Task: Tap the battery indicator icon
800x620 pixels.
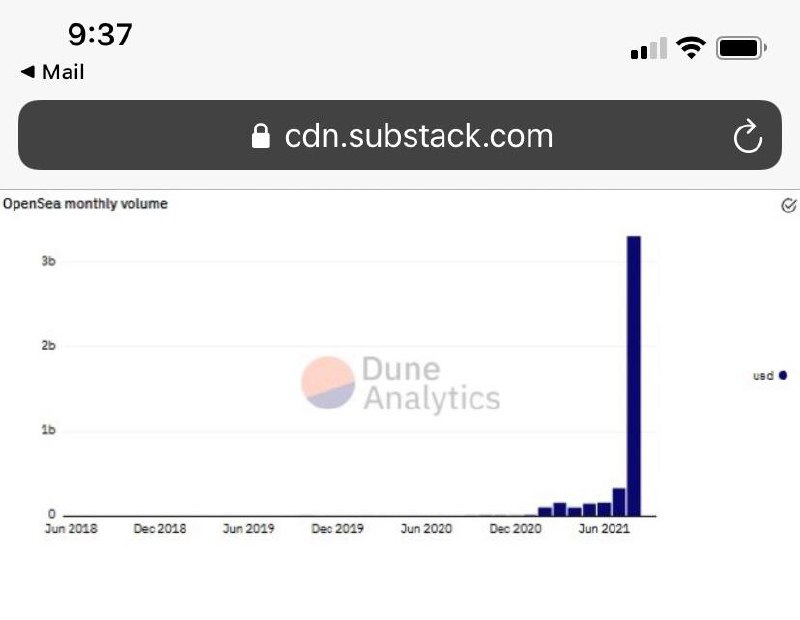Action: [x=741, y=48]
